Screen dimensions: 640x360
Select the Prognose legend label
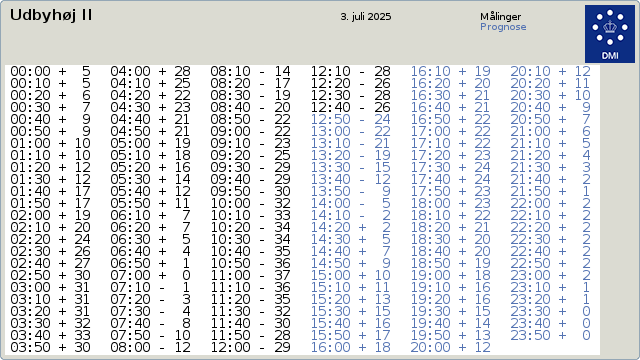[x=503, y=27]
